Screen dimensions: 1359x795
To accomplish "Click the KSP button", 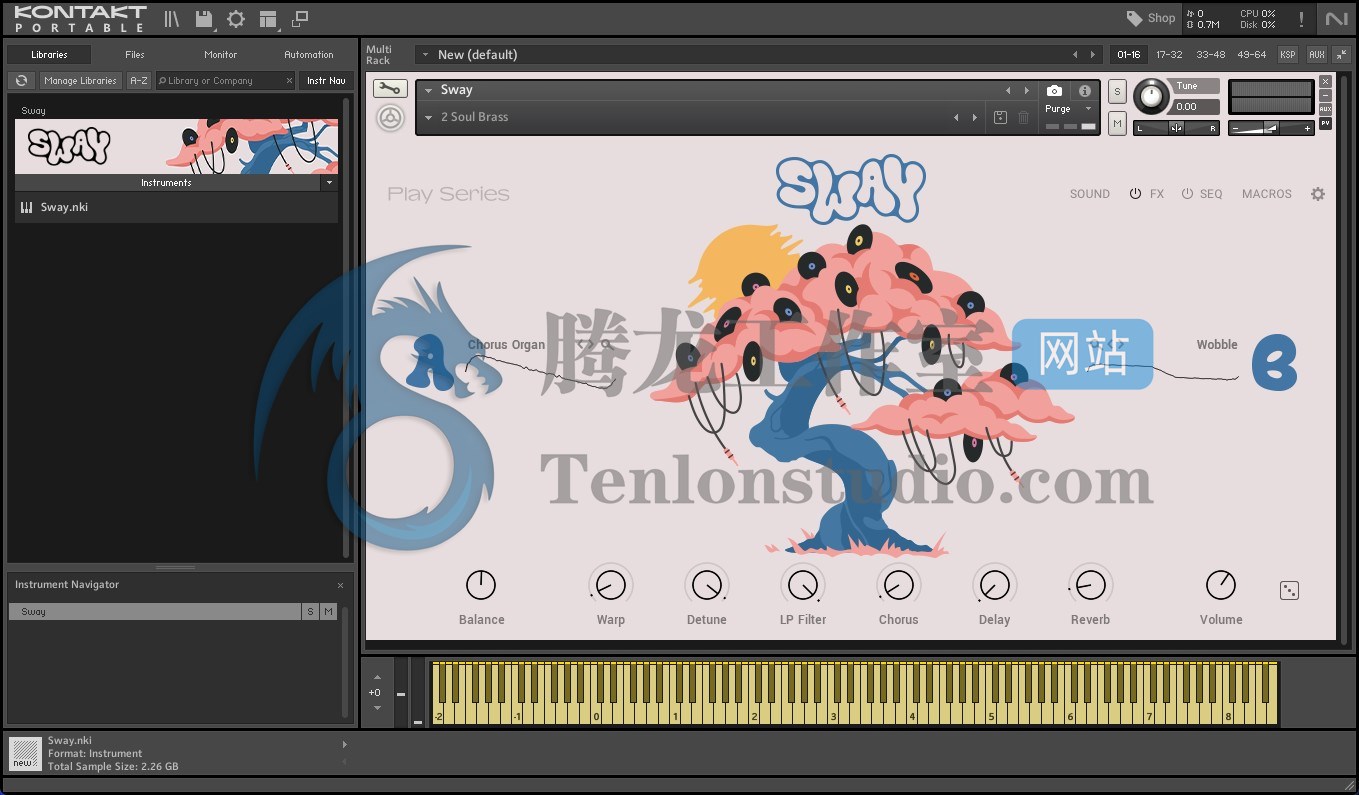I will (1288, 55).
